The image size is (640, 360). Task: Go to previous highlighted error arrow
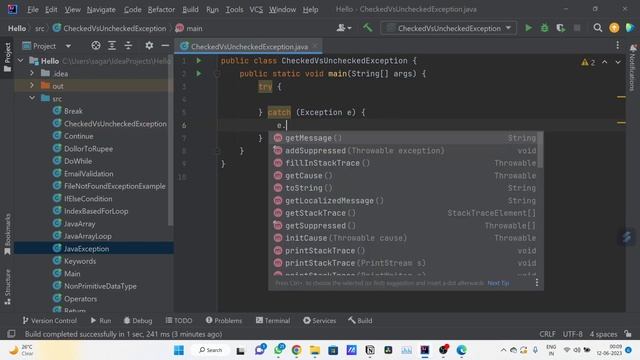604,62
